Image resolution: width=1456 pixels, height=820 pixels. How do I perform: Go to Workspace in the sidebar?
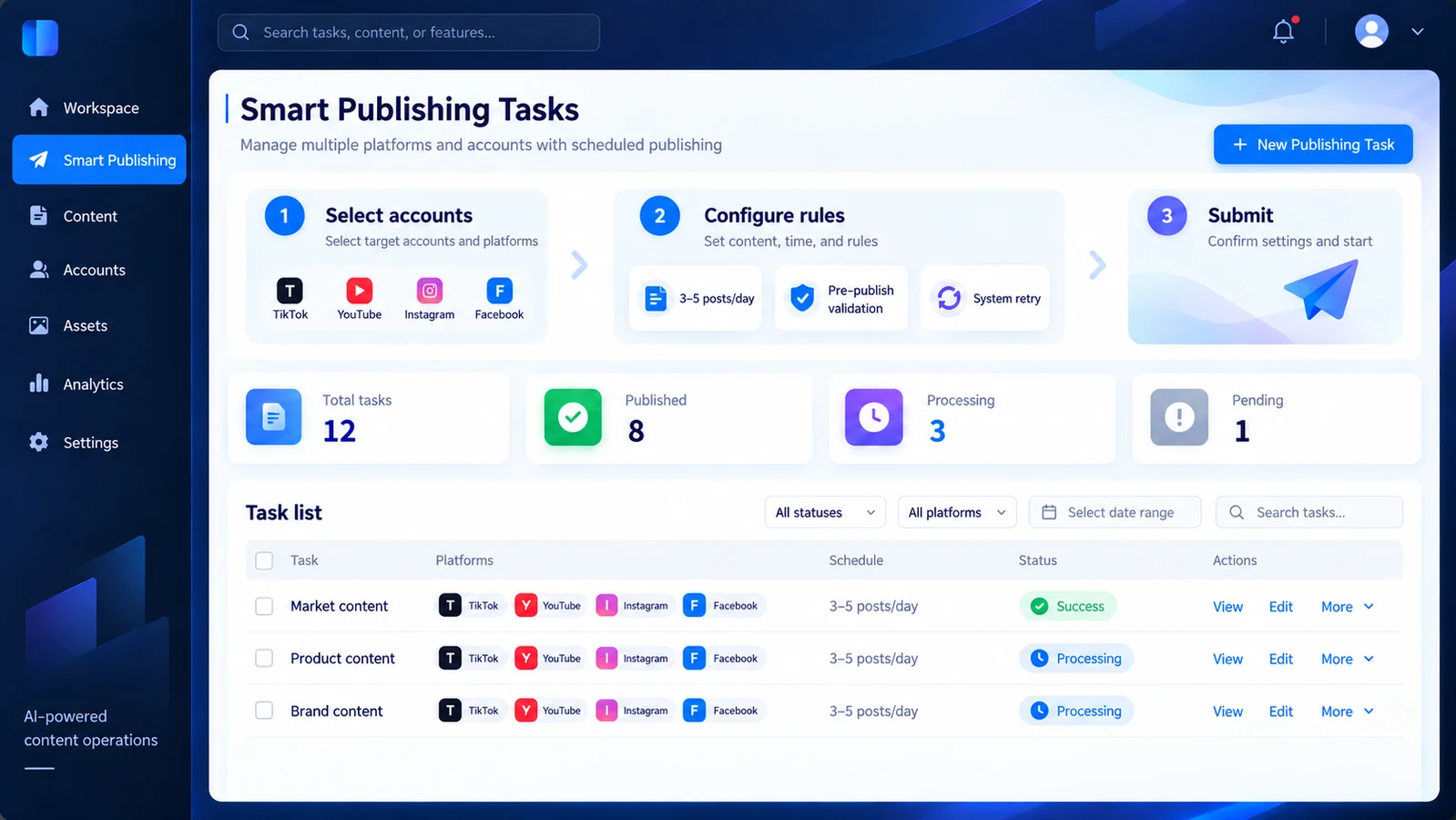pos(99,108)
